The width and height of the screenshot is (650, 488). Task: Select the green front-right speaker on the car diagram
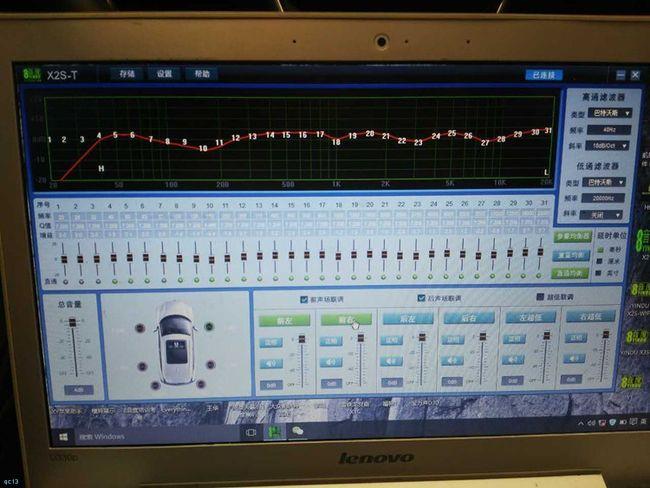click(x=209, y=327)
